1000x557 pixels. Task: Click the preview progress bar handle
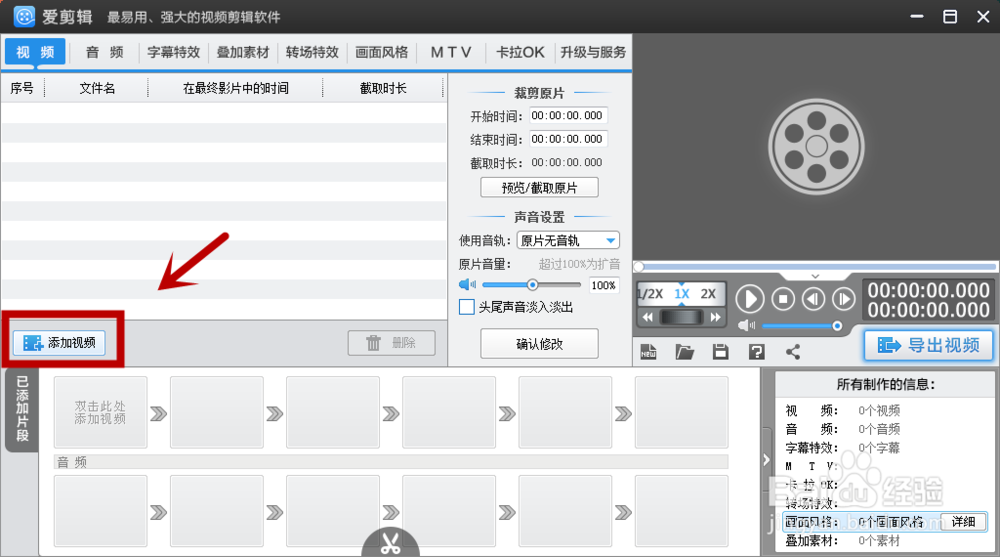639,266
